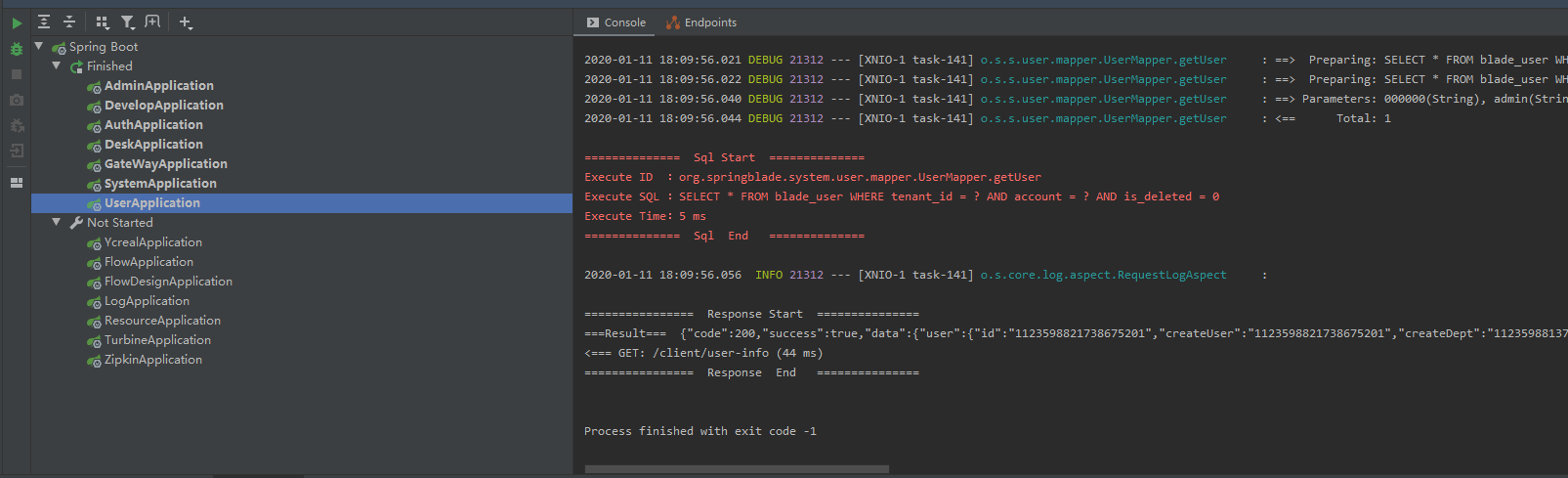The width and height of the screenshot is (1568, 478).
Task: Select the LogApplication entry
Action: tap(147, 301)
